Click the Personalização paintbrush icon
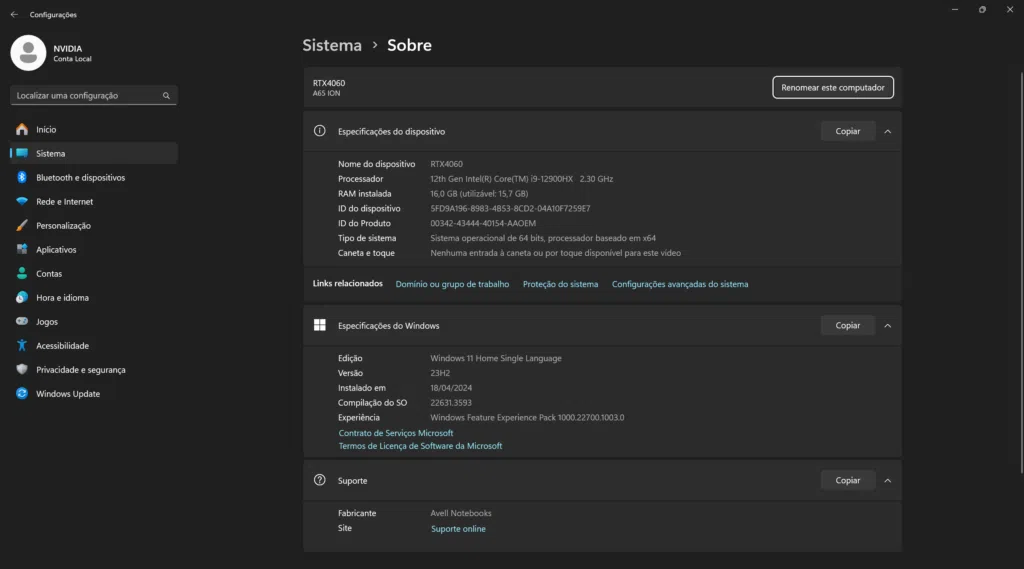This screenshot has height=569, width=1024. click(22, 226)
